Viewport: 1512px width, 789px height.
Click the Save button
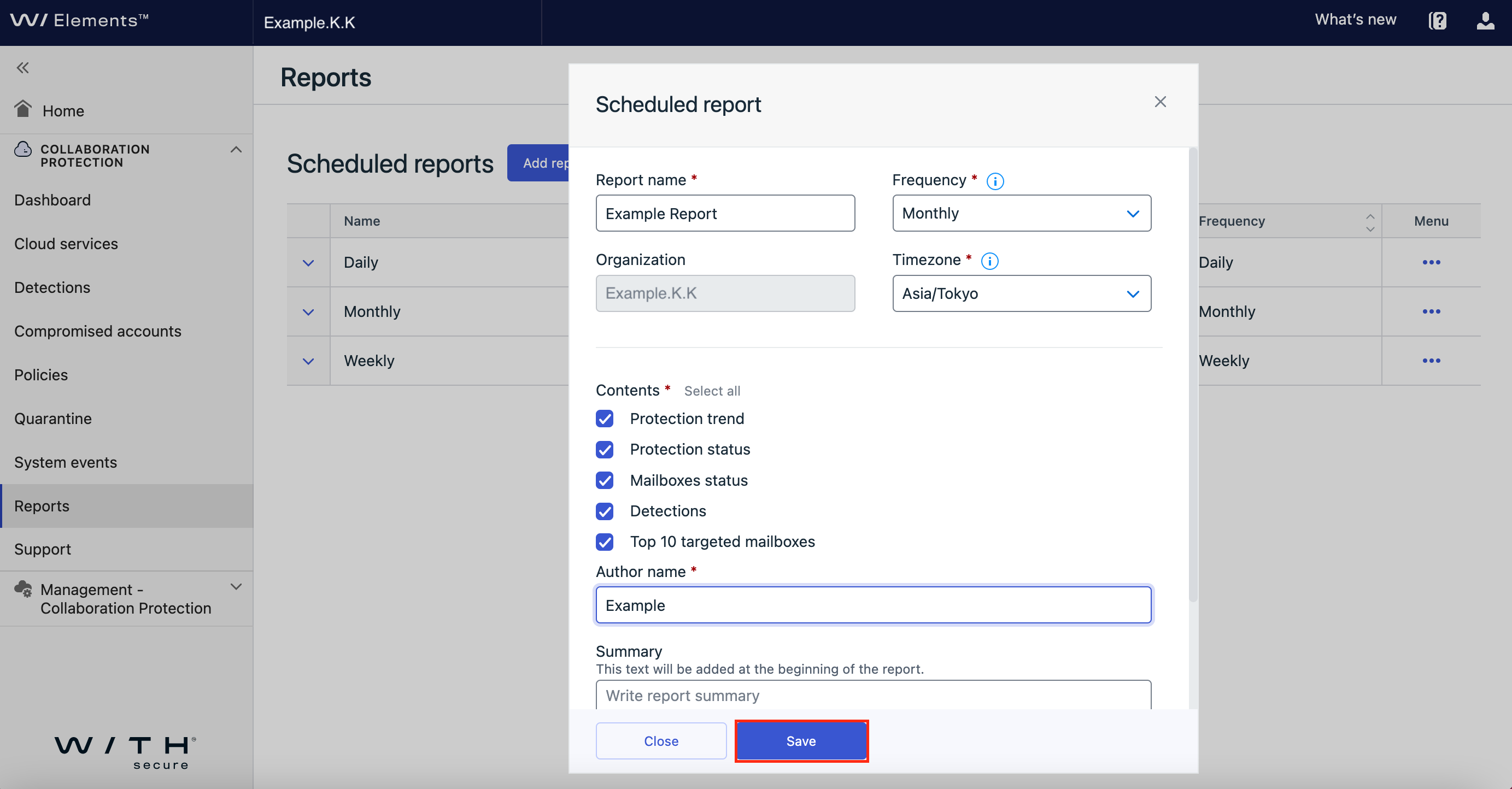[x=801, y=741]
